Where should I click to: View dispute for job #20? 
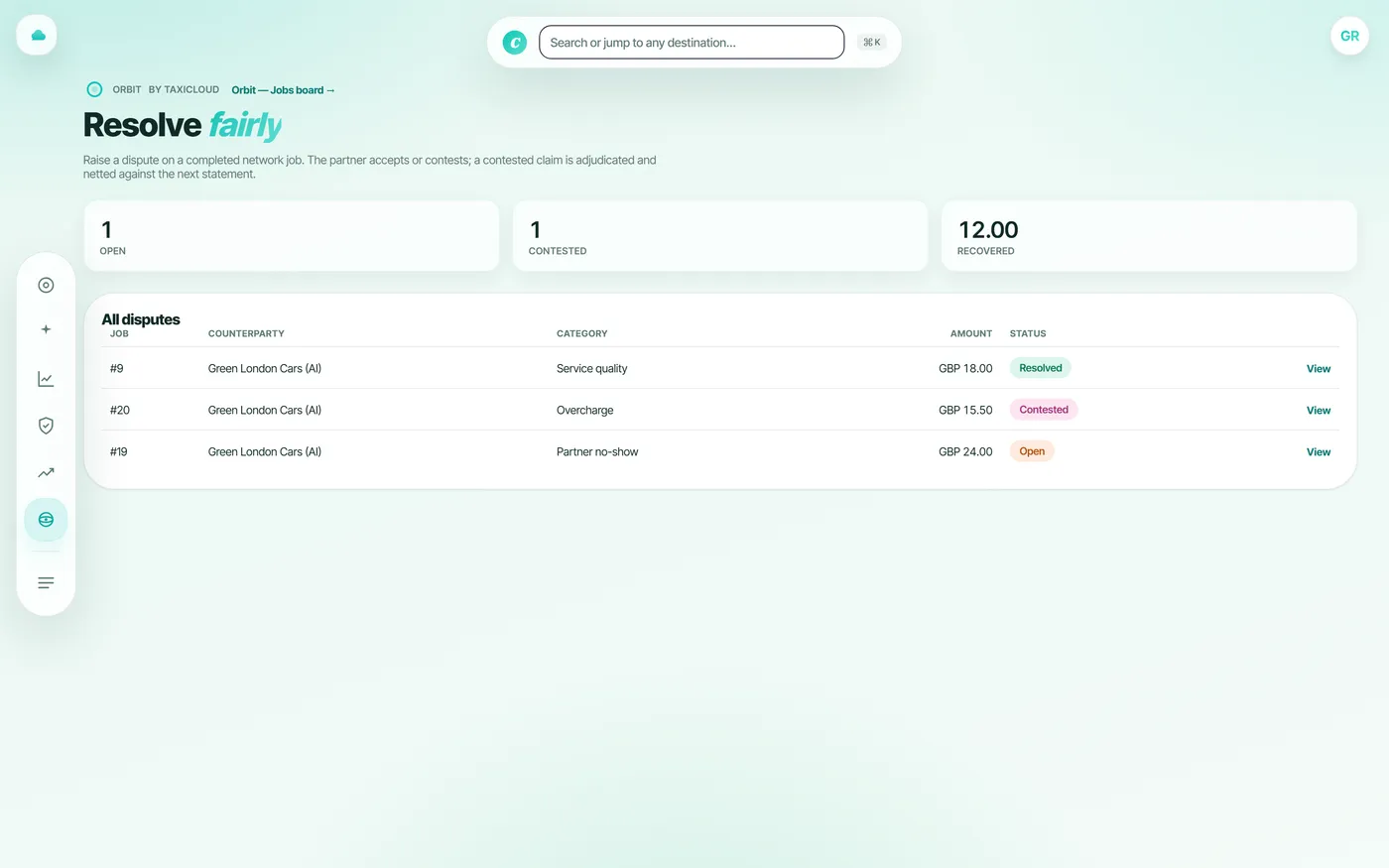pyautogui.click(x=1318, y=411)
